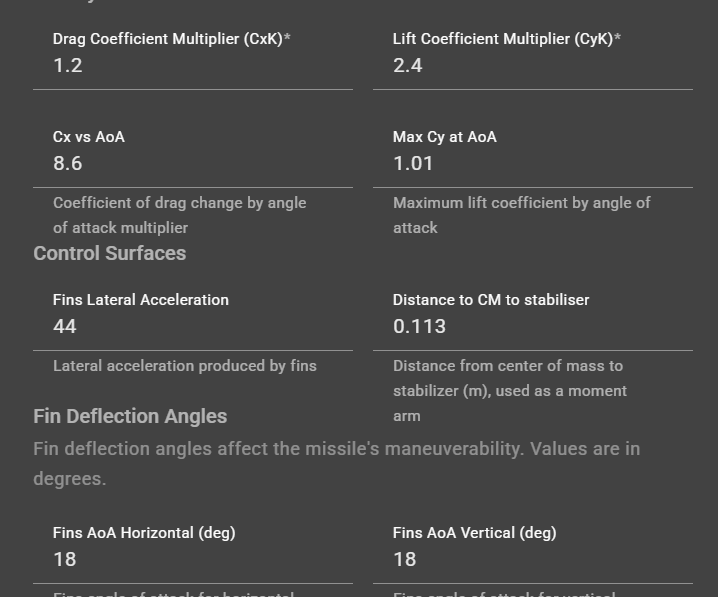Click the Fins Lateral Acceleration value 44
718x597 pixels.
click(192, 327)
